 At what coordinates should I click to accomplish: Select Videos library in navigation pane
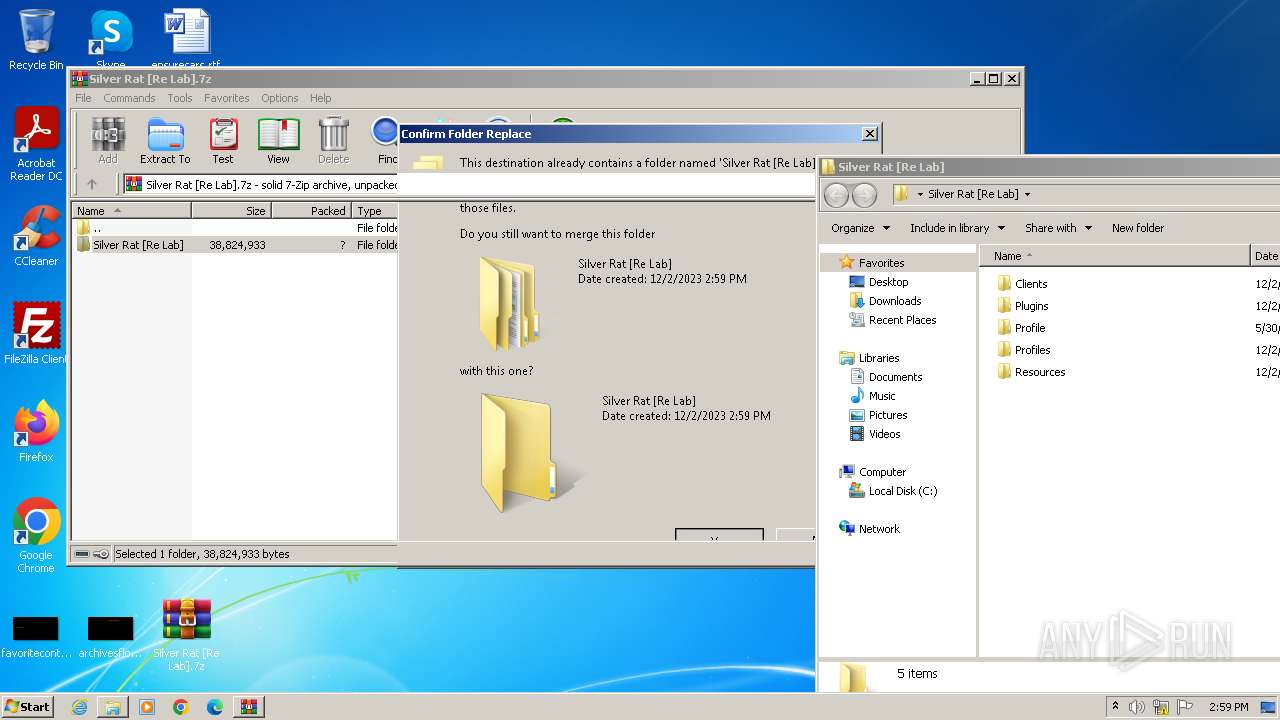pyautogui.click(x=884, y=434)
